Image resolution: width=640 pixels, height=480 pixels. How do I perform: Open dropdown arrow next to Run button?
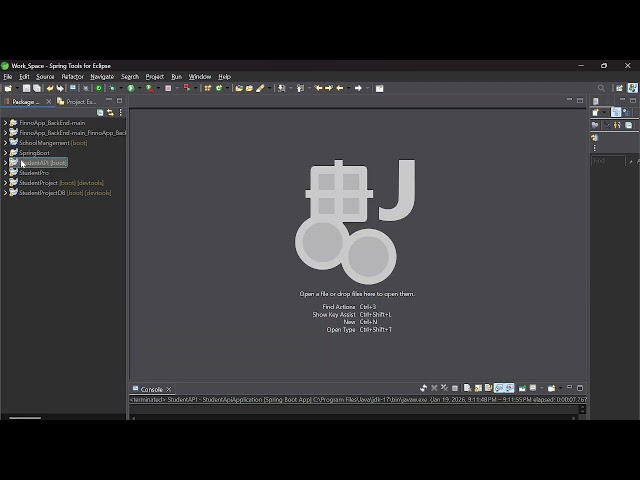coord(139,88)
